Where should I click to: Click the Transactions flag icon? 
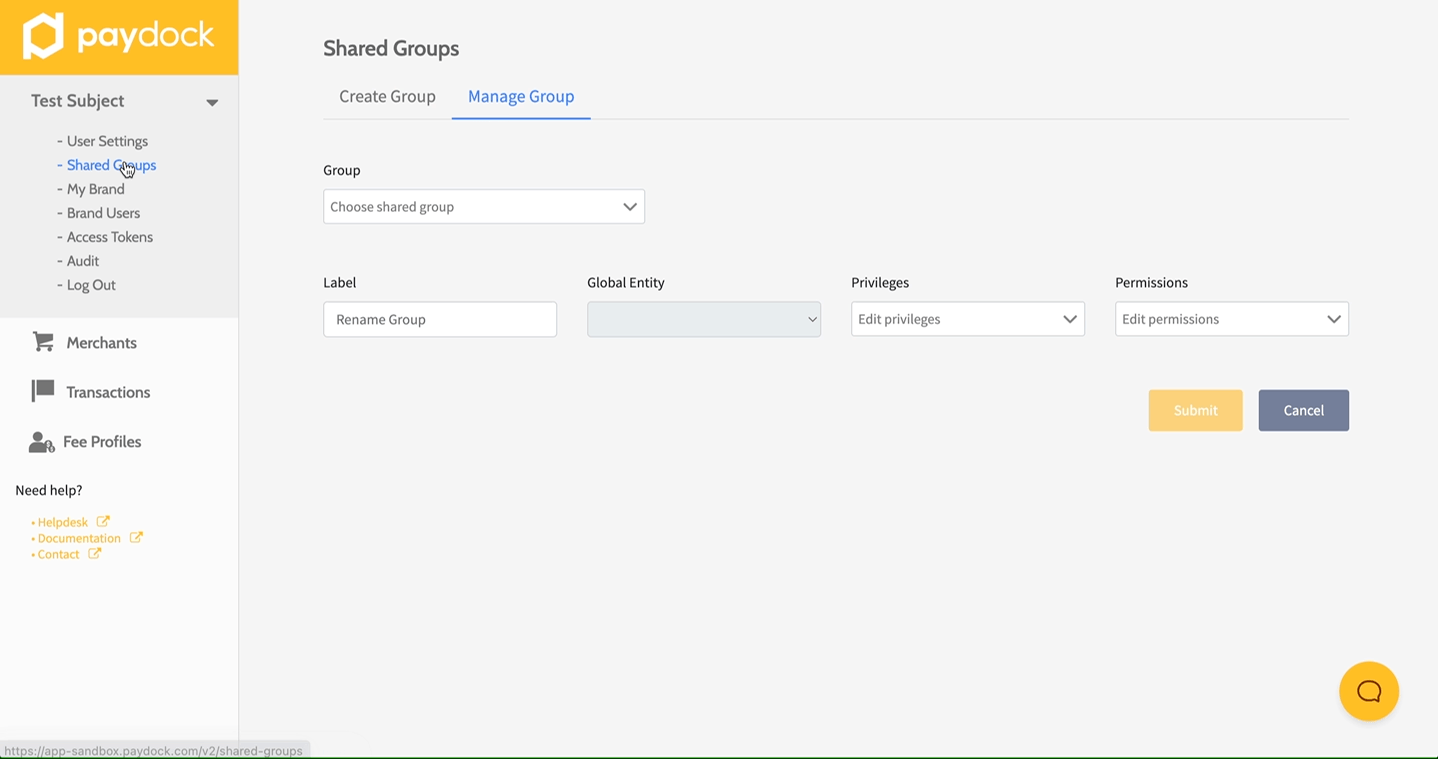coord(43,391)
